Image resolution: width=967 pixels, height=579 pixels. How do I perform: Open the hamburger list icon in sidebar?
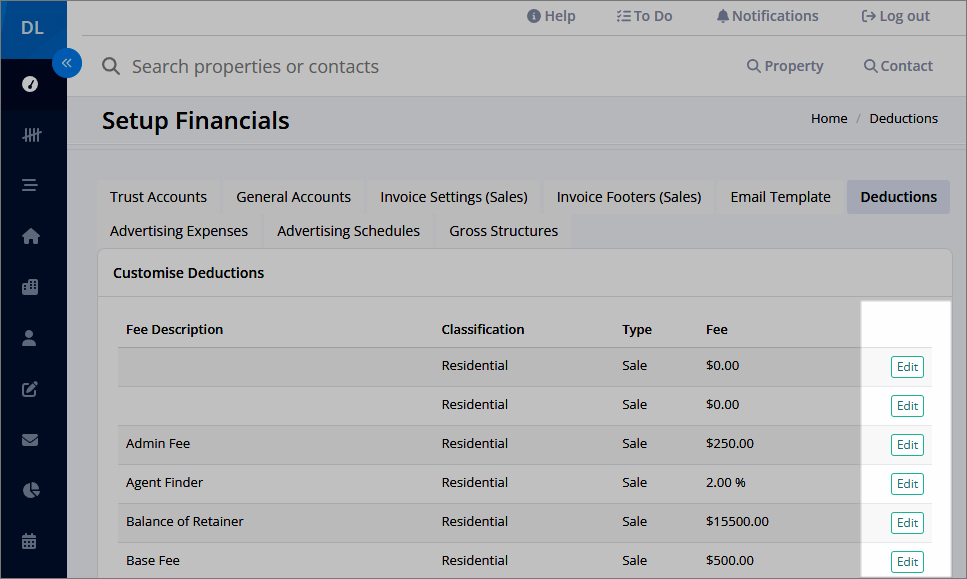click(30, 185)
